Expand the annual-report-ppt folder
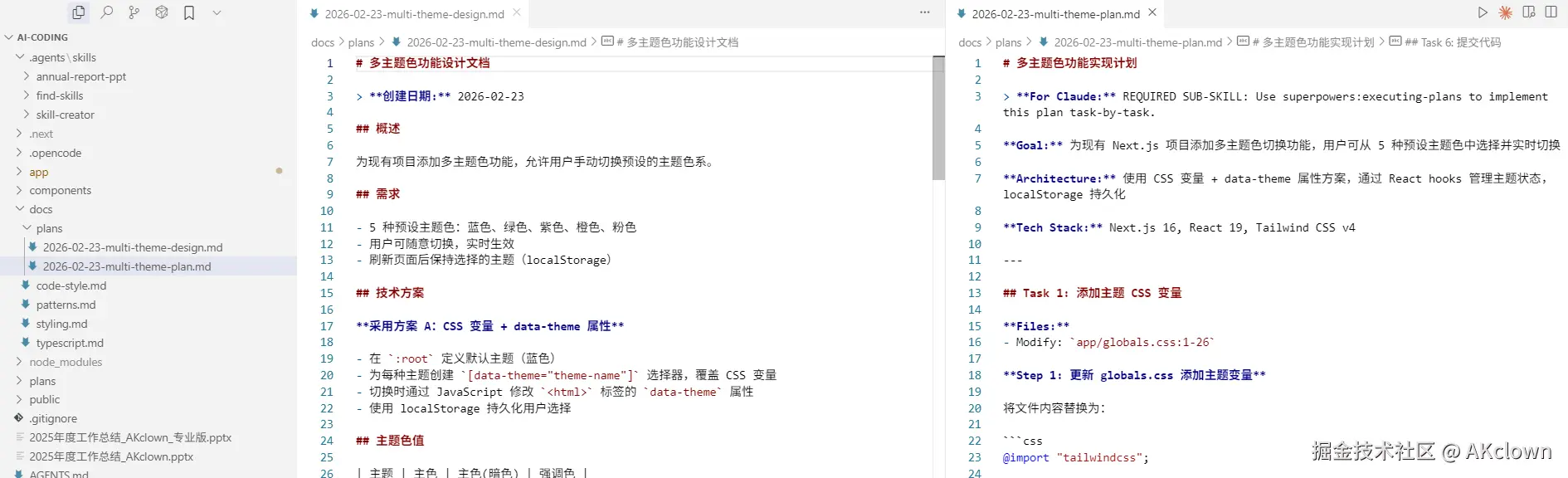1568x478 pixels. [x=27, y=76]
